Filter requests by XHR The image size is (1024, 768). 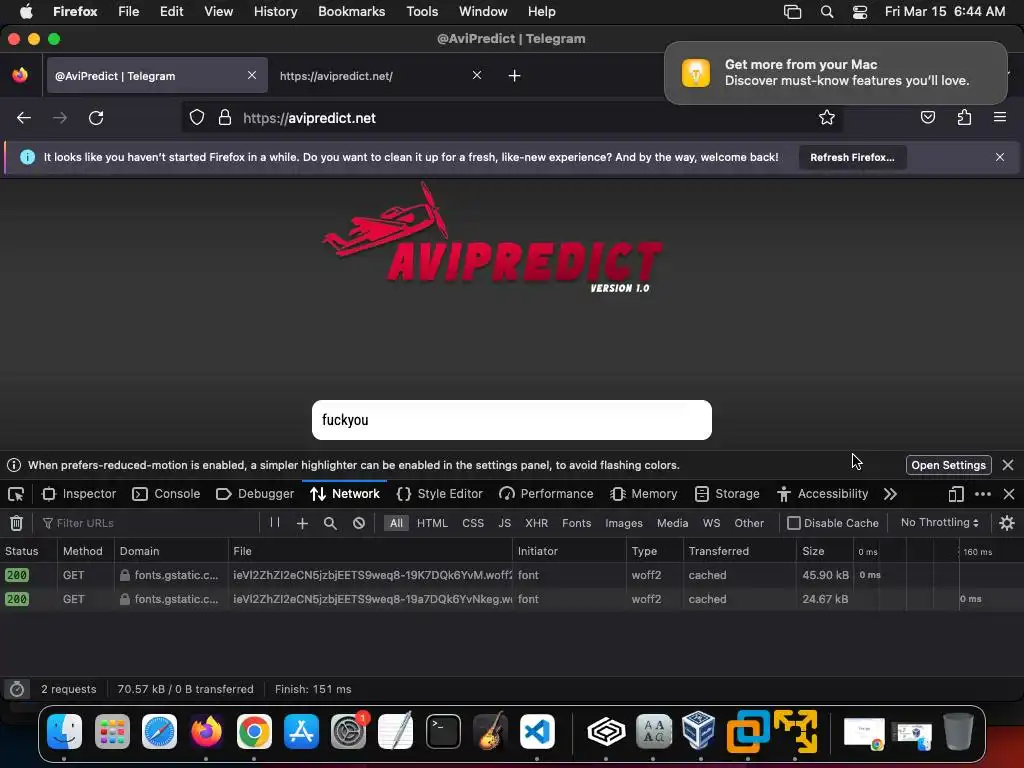pos(536,523)
